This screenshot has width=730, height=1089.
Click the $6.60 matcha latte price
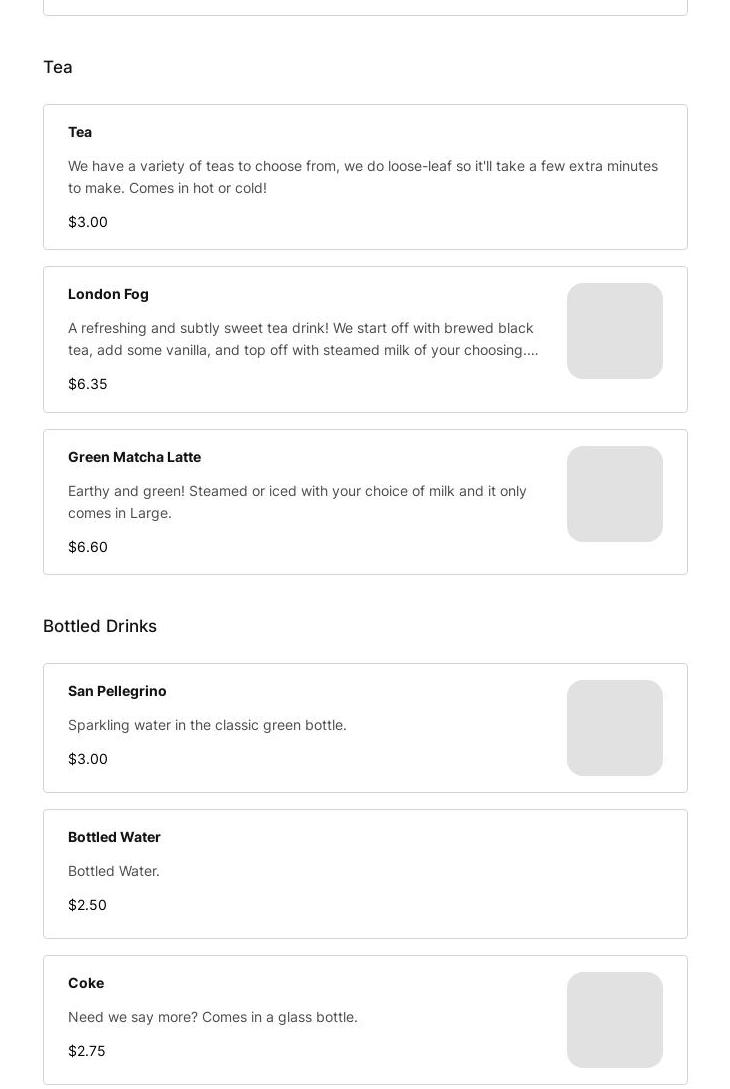88,547
